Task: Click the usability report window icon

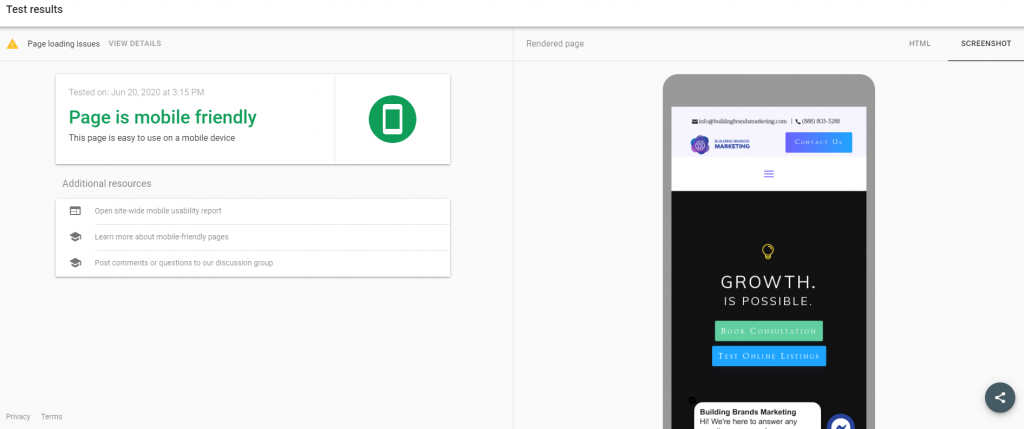Action: 76,211
